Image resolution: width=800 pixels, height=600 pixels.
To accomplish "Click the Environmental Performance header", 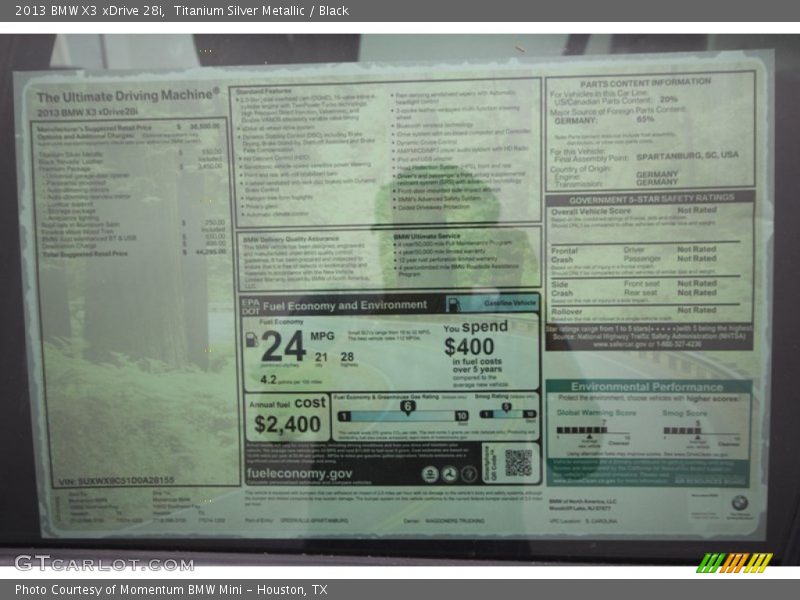I will pos(649,387).
